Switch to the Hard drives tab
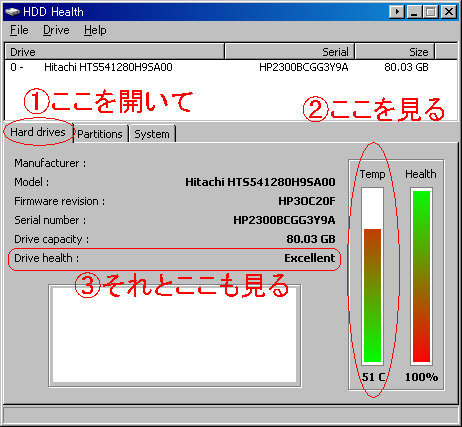This screenshot has width=462, height=427. [38, 132]
